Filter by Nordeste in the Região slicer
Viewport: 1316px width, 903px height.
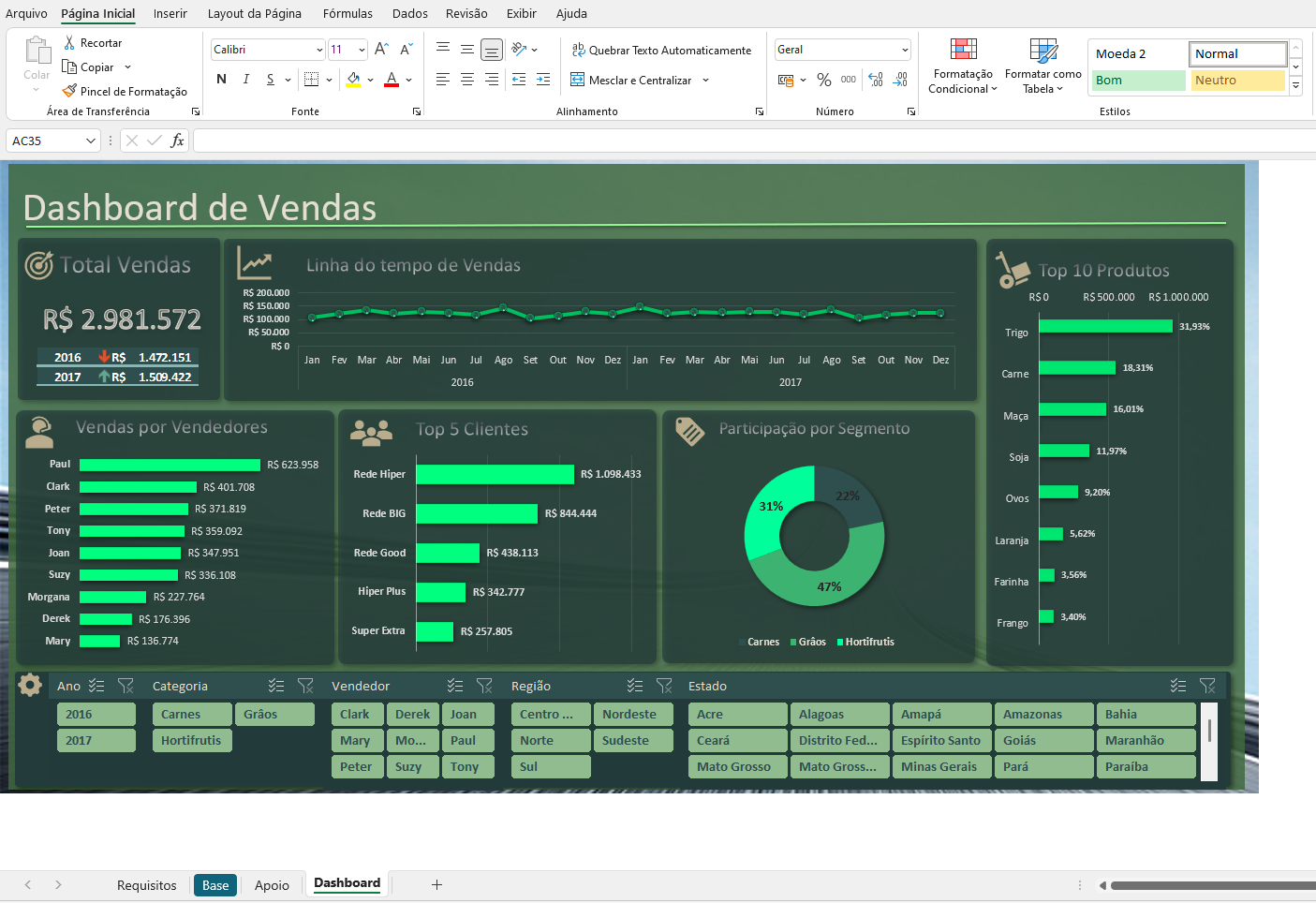point(632,714)
